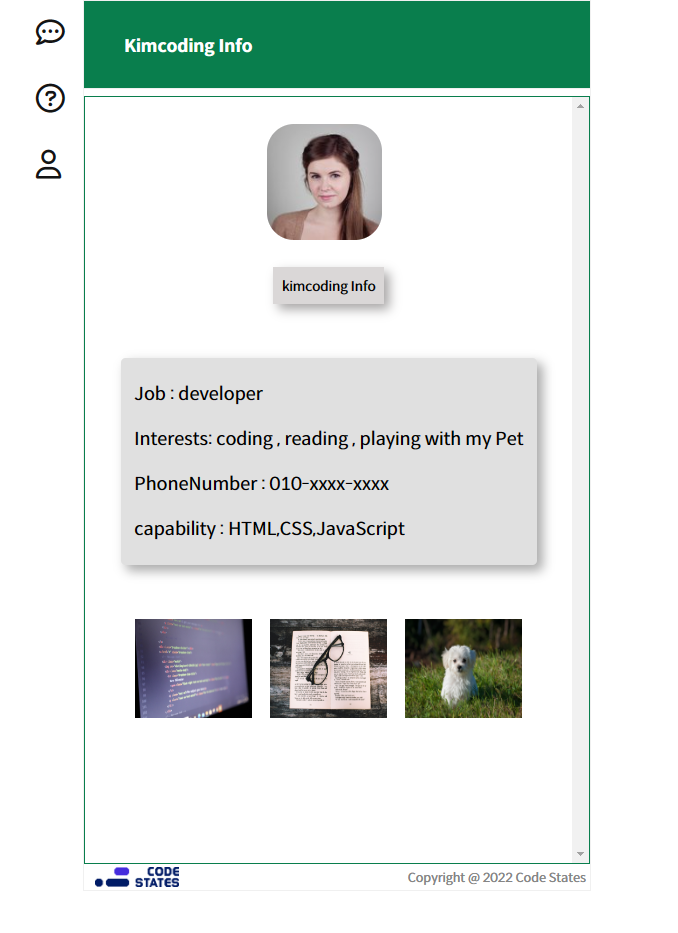Select the user profile icon in sidebar
The image size is (678, 933).
coord(49,164)
